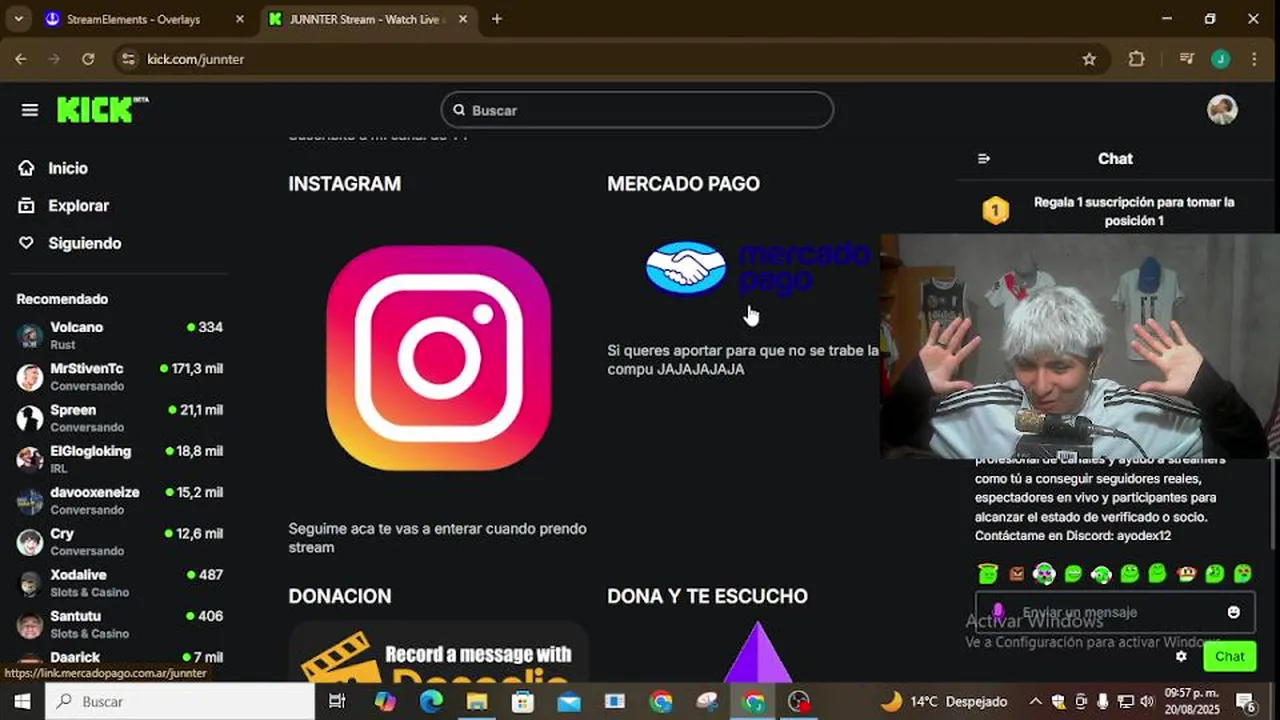Click the Enviar un mensaje chat input
Screen dimensions: 1280x720
click(1115, 612)
